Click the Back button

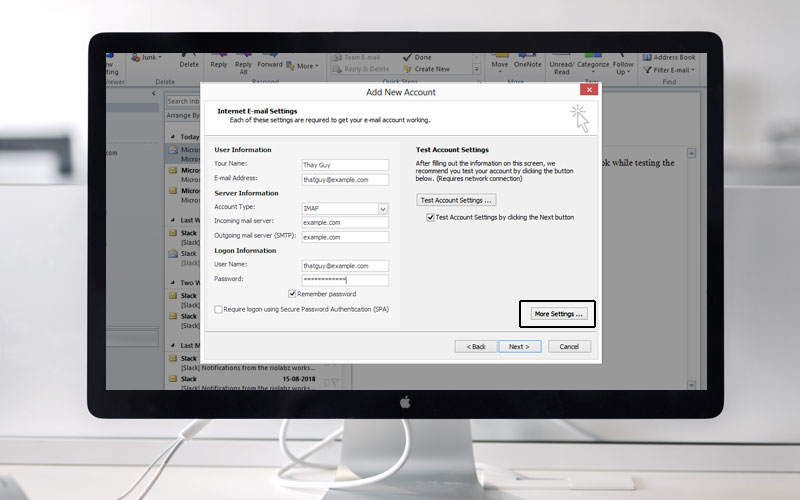click(476, 346)
